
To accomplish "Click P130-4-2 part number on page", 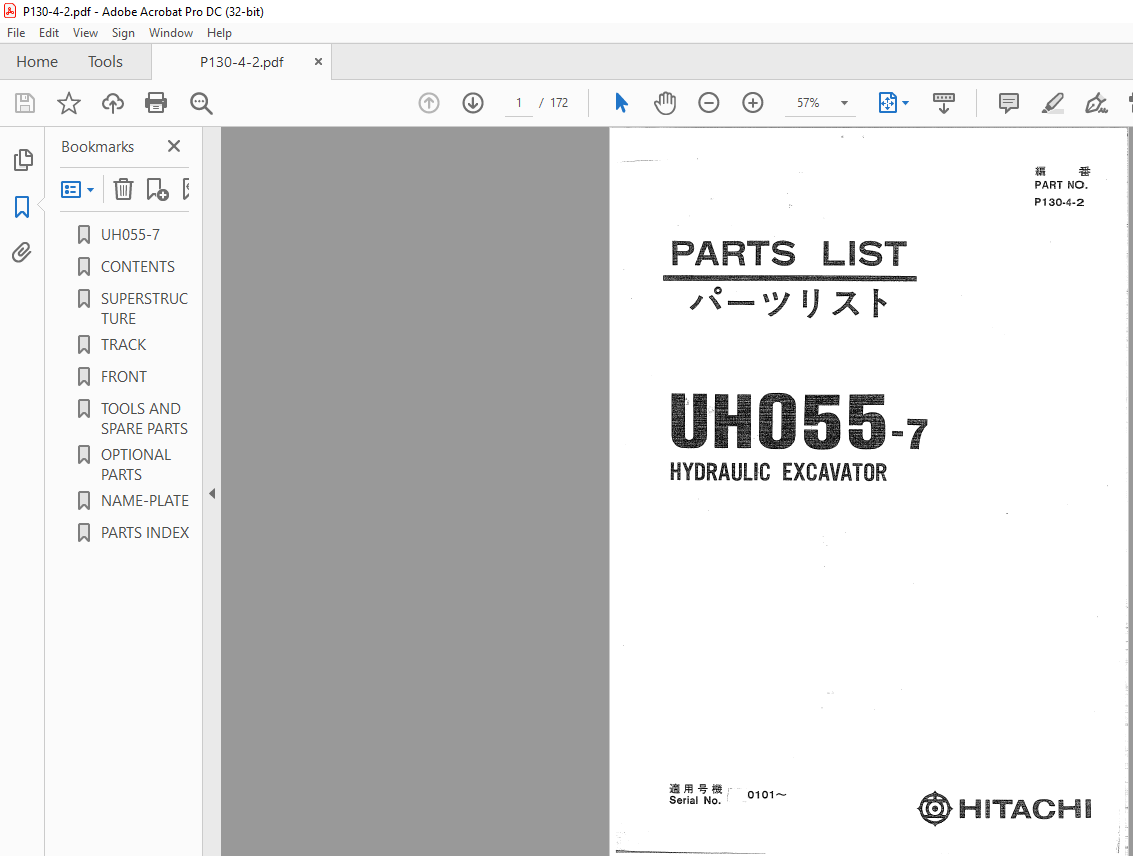I will tap(1059, 202).
